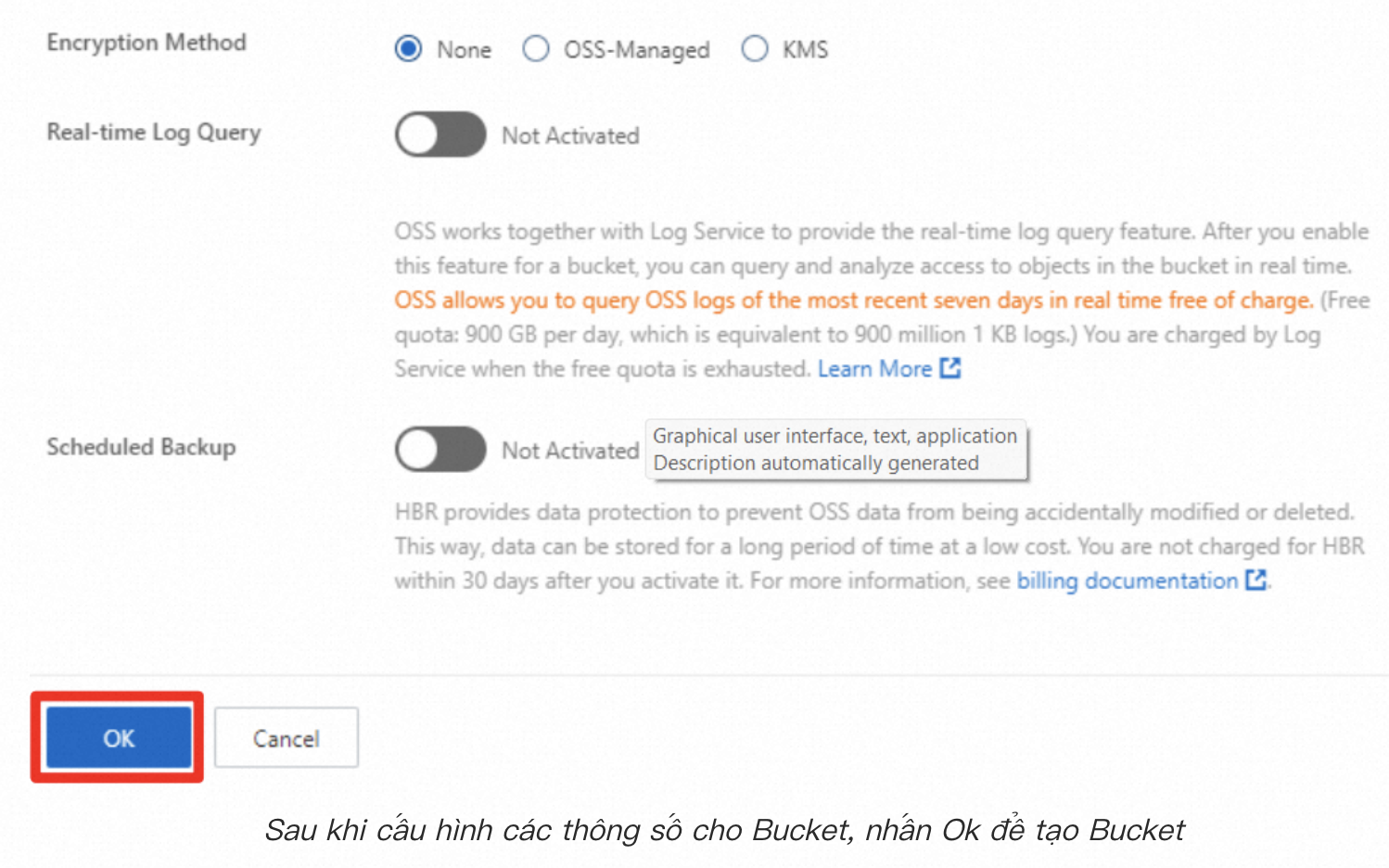Activate Scheduled Backup
This screenshot has height=868, width=1389.
tap(440, 450)
